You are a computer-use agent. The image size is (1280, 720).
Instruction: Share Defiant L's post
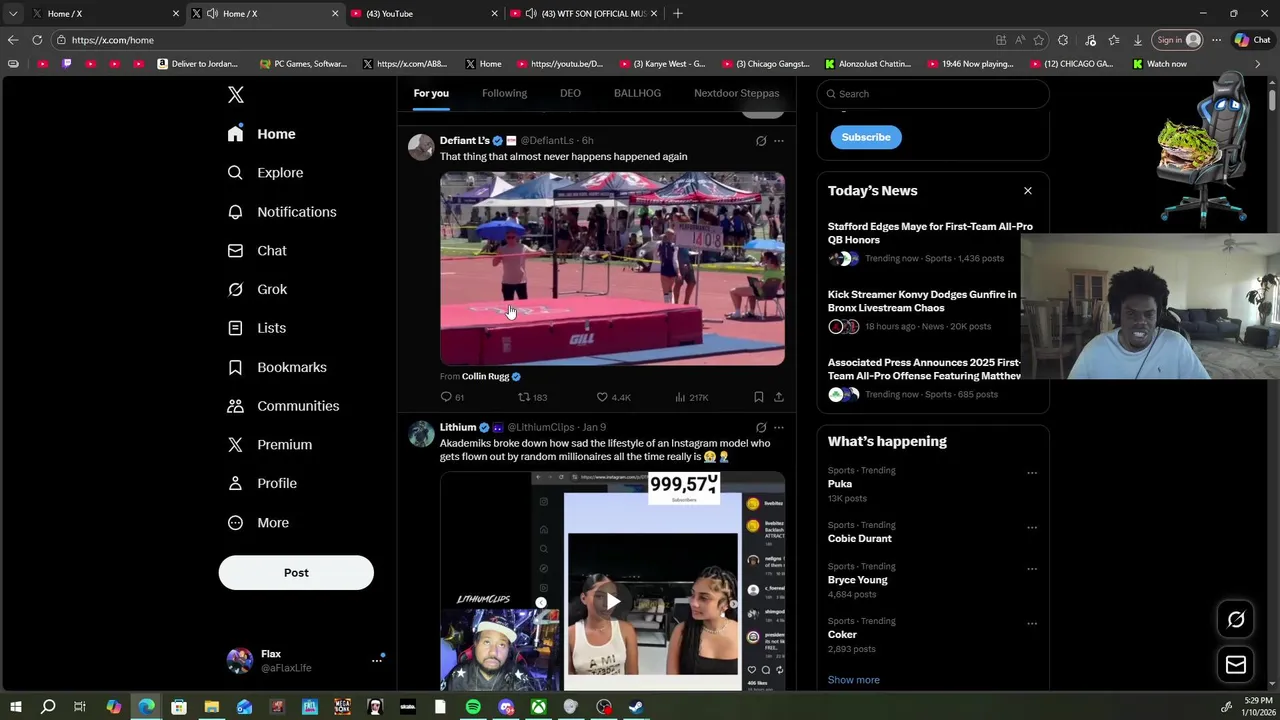779,398
